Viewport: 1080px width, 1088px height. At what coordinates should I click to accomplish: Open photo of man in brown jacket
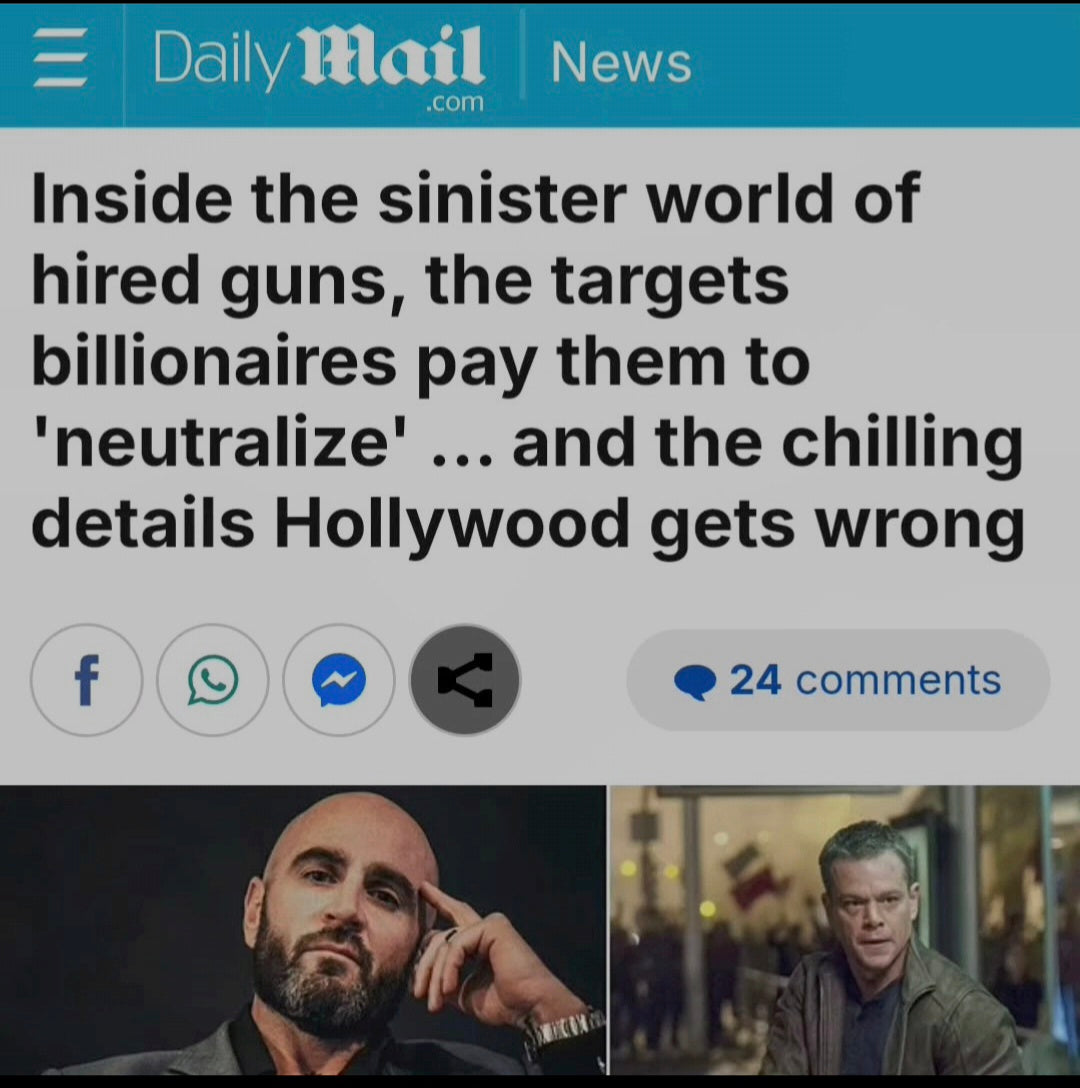845,930
